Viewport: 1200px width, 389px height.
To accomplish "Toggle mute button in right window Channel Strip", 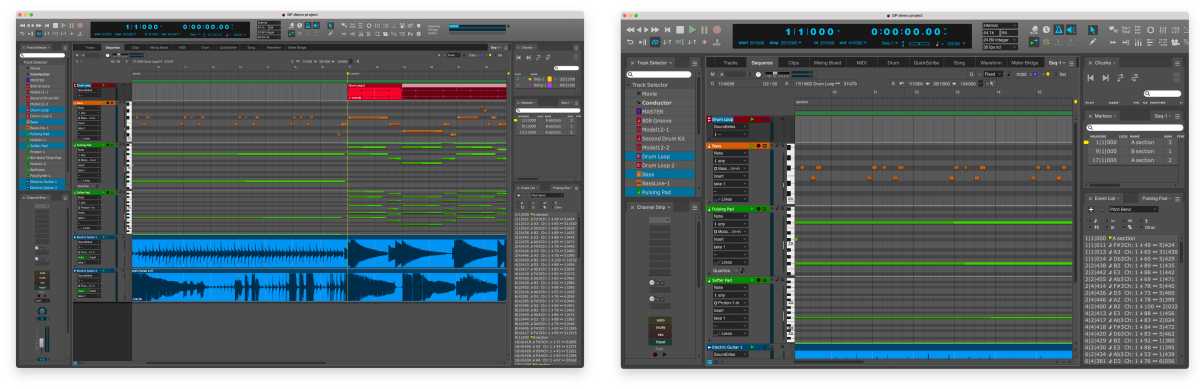I will point(660,327).
